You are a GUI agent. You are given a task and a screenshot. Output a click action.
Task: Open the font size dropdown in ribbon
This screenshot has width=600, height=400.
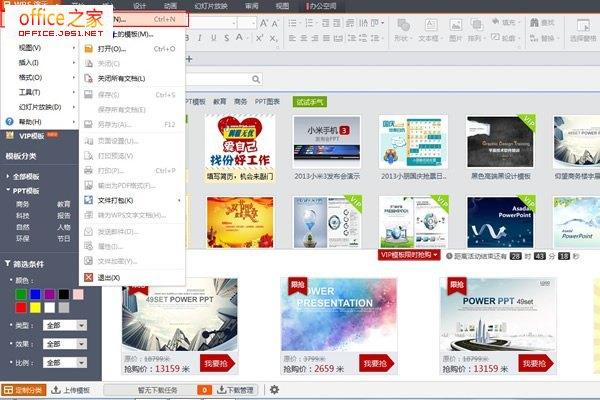[253, 23]
